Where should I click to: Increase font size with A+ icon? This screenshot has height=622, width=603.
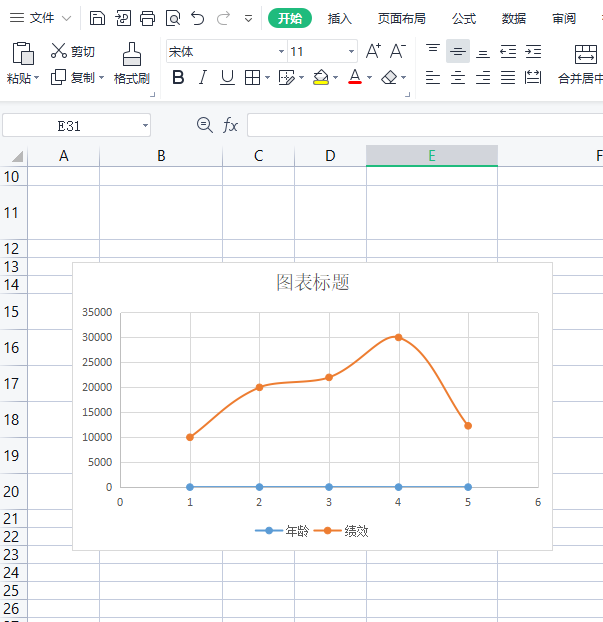click(x=373, y=51)
